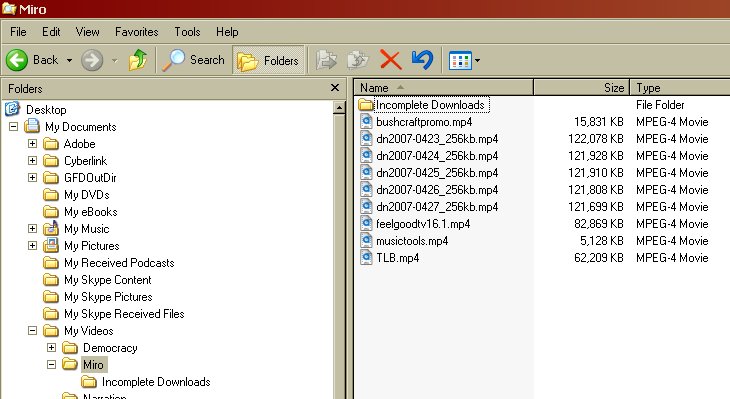730x399 pixels.
Task: Open the Tools menu
Action: 187,32
